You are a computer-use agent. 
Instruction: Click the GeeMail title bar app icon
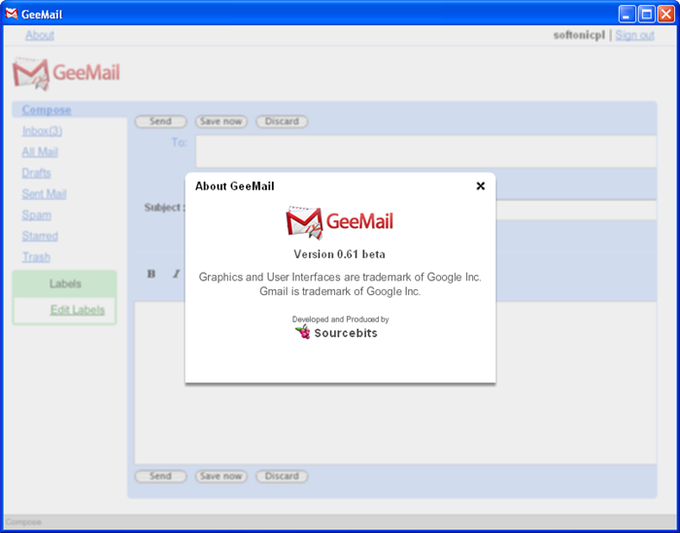tap(11, 14)
